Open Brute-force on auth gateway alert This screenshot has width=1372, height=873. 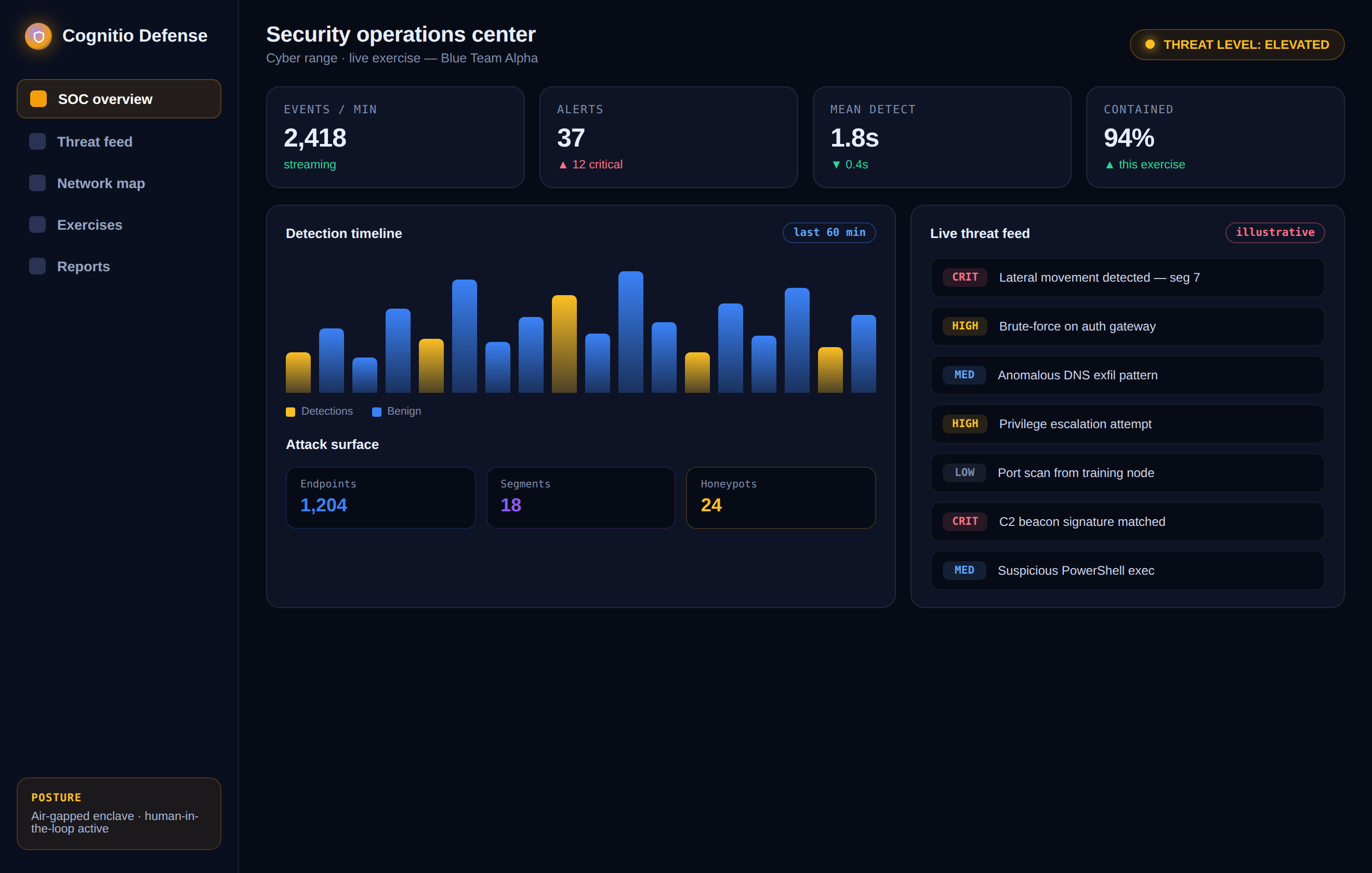pos(1128,326)
